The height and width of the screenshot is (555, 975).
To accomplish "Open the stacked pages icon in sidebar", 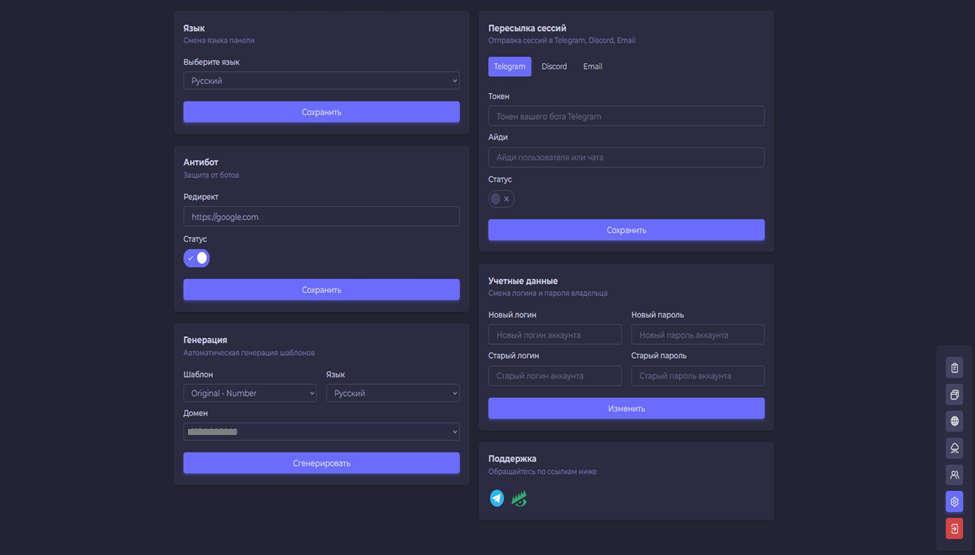I will pos(954,395).
